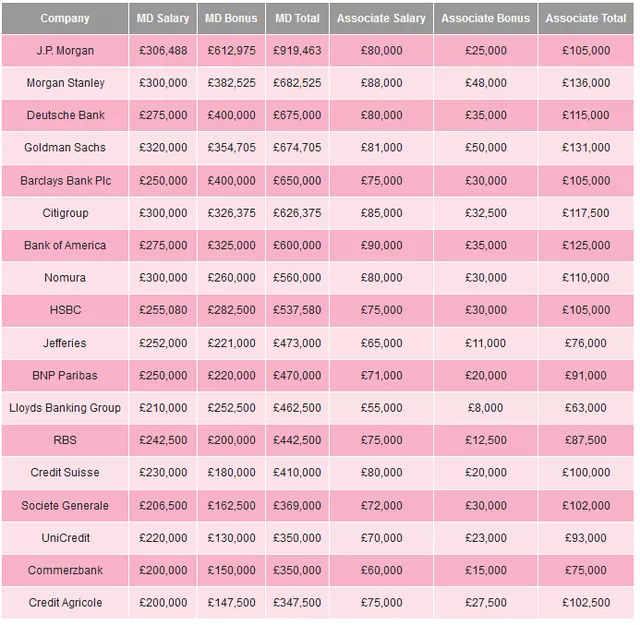Select the Nomura company cell

65,278
